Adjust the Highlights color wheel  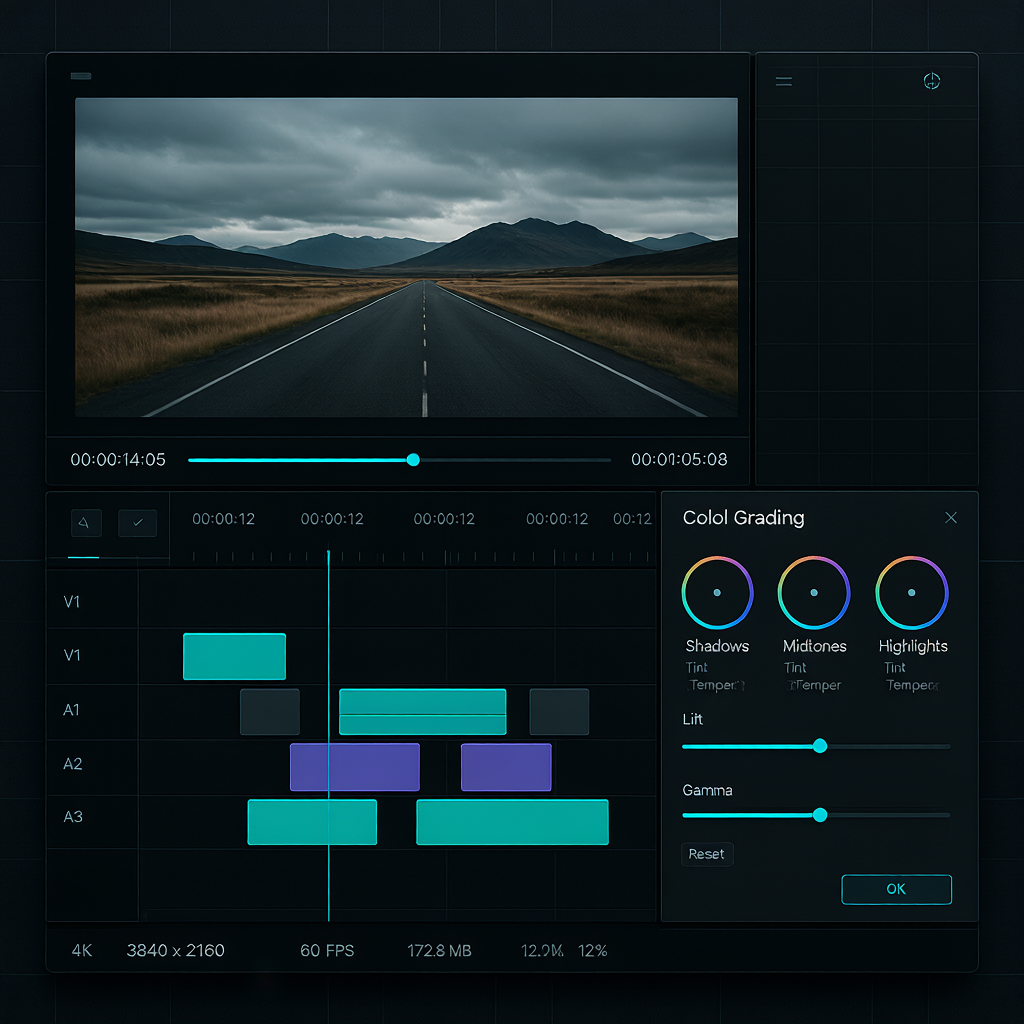pos(912,592)
